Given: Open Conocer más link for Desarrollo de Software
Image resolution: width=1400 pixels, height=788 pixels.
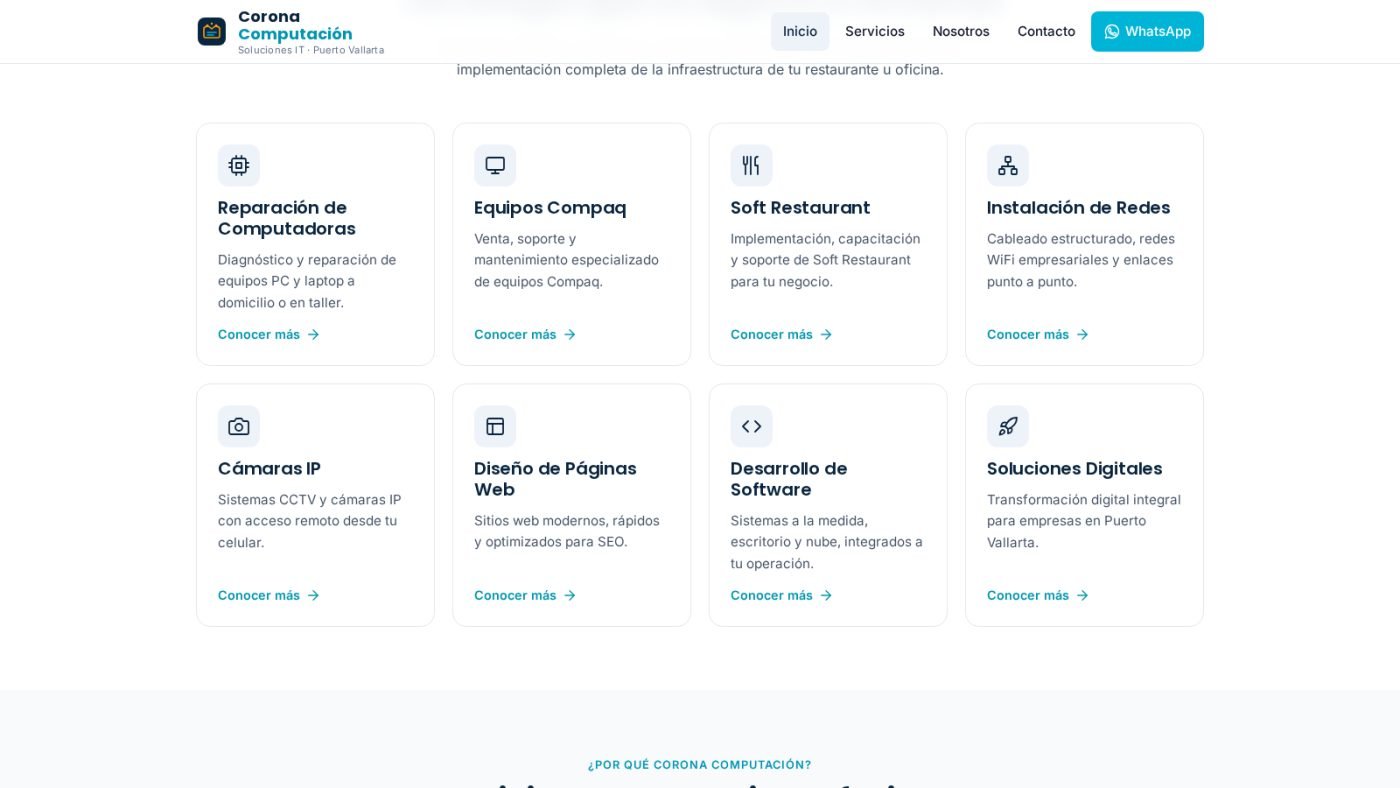Looking at the screenshot, I should click(x=781, y=595).
